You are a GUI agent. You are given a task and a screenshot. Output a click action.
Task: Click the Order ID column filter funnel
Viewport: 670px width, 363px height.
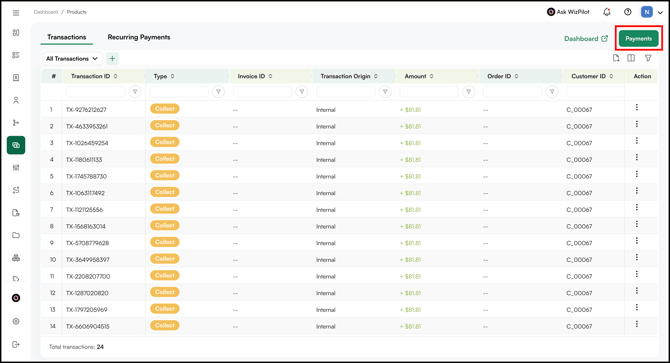point(552,91)
